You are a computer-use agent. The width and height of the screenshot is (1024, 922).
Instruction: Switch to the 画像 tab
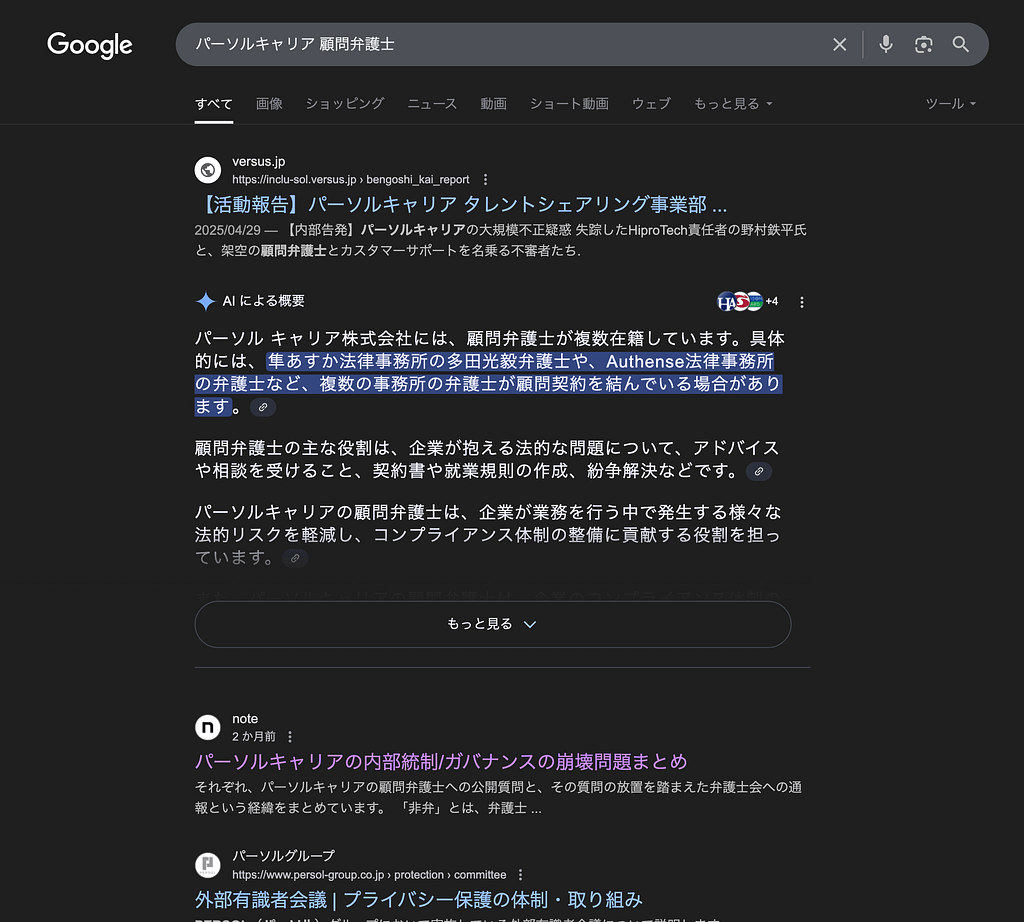[x=269, y=104]
